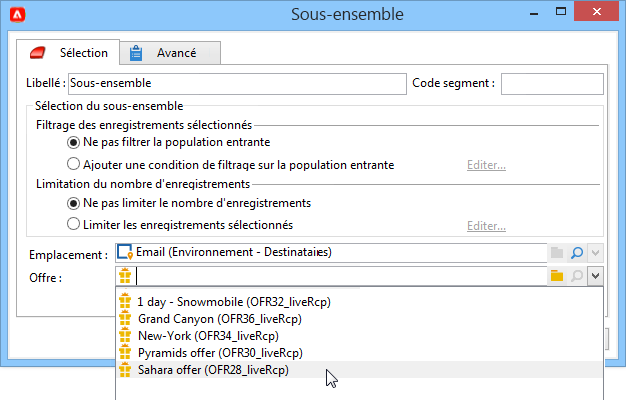
Task: Collapse the Offre dropdown arrow
Action: [595, 276]
